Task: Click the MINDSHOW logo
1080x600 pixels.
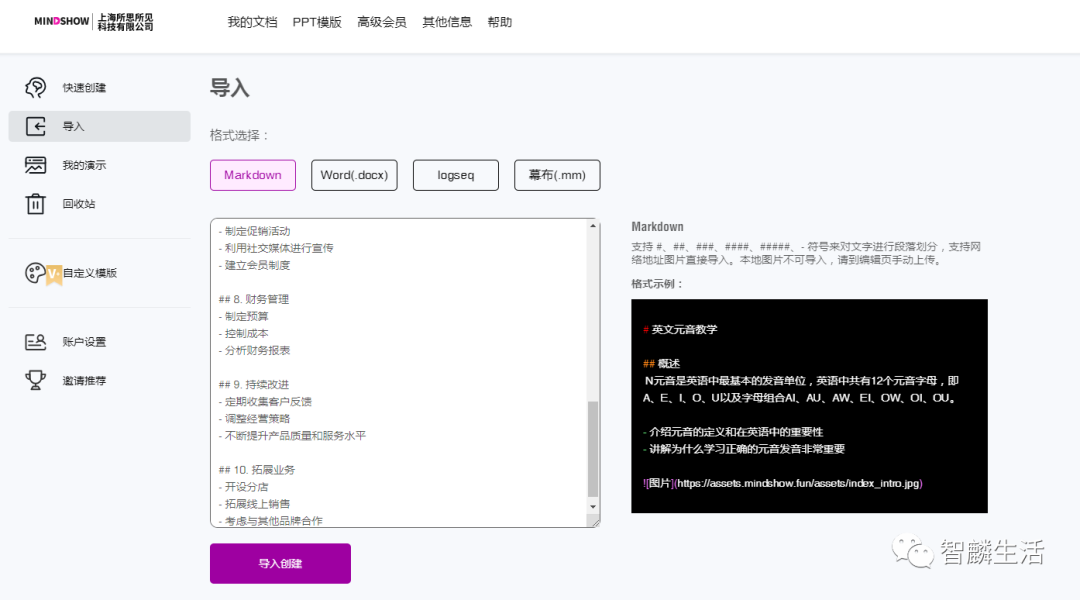Action: [x=62, y=22]
